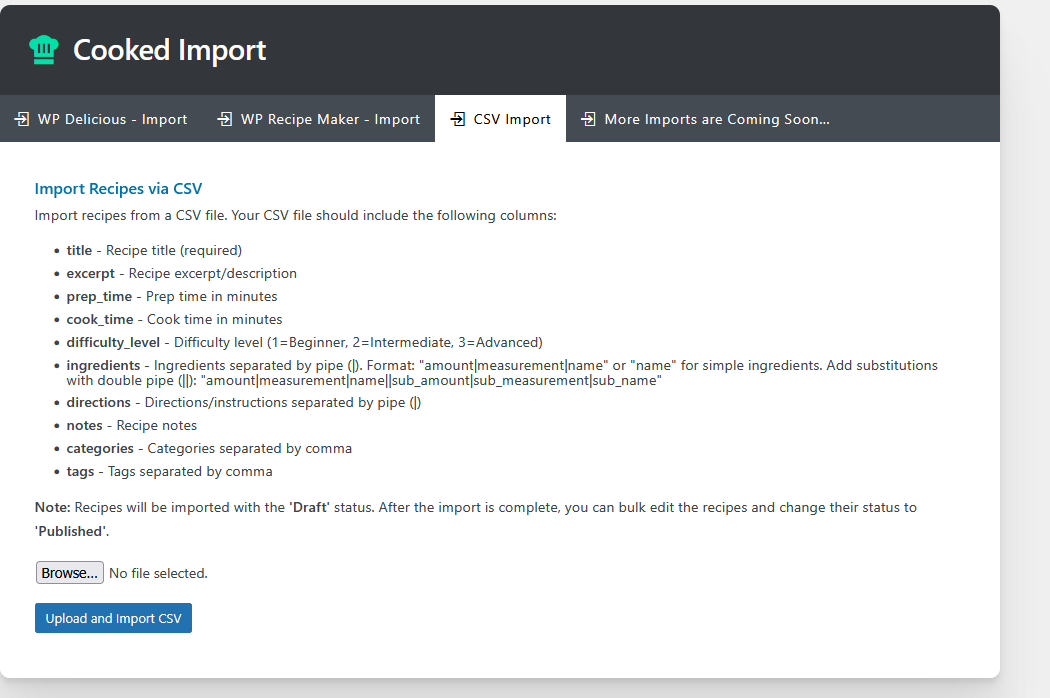Viewport: 1050px width, 698px height.
Task: Click the bold "tags" column name
Action: point(80,471)
